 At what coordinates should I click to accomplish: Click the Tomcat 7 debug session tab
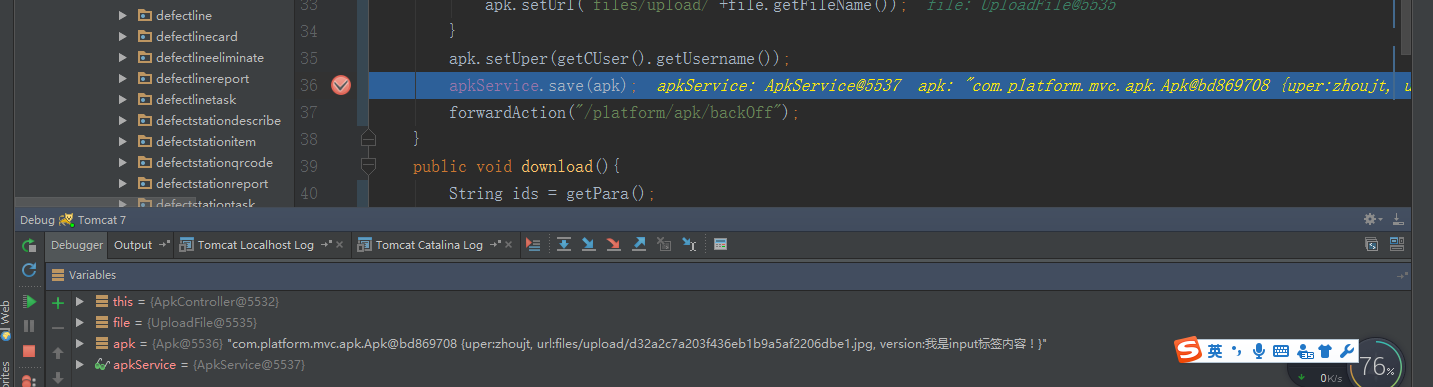(x=92, y=220)
